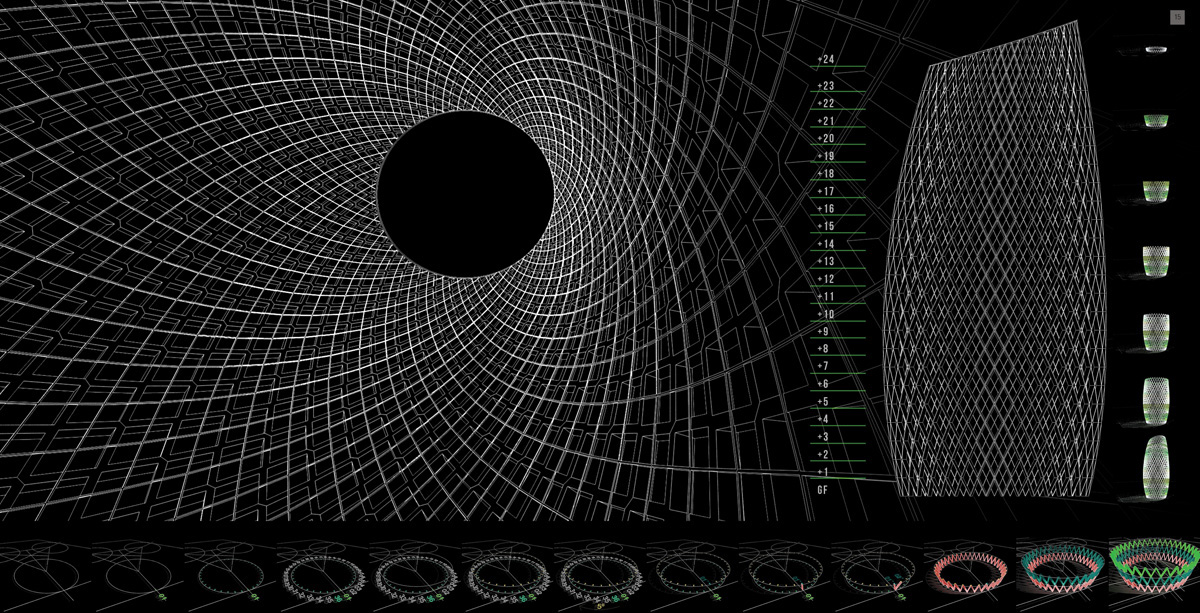Select the top ring-only tower thumbnail
1200x613 pixels.
pos(1156,49)
